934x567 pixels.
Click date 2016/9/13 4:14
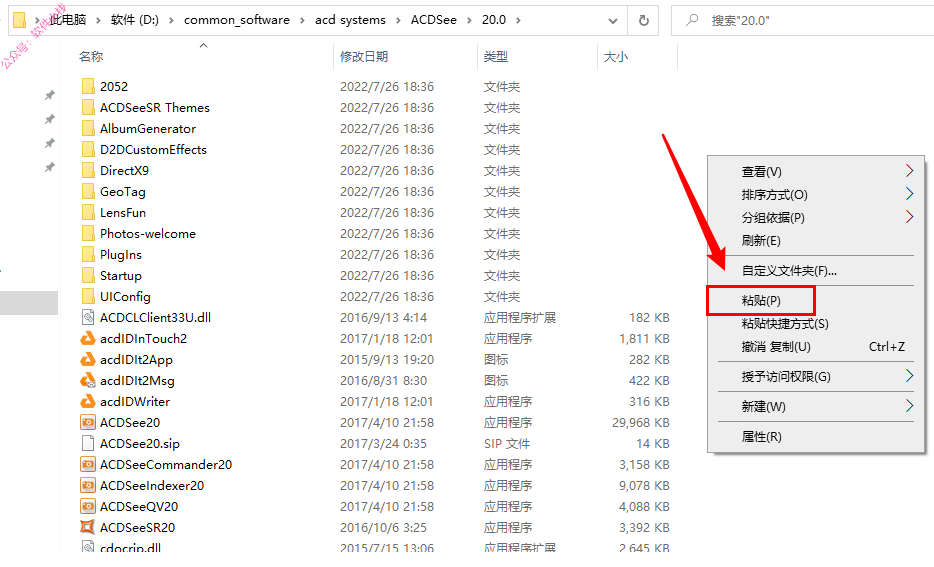[383, 317]
